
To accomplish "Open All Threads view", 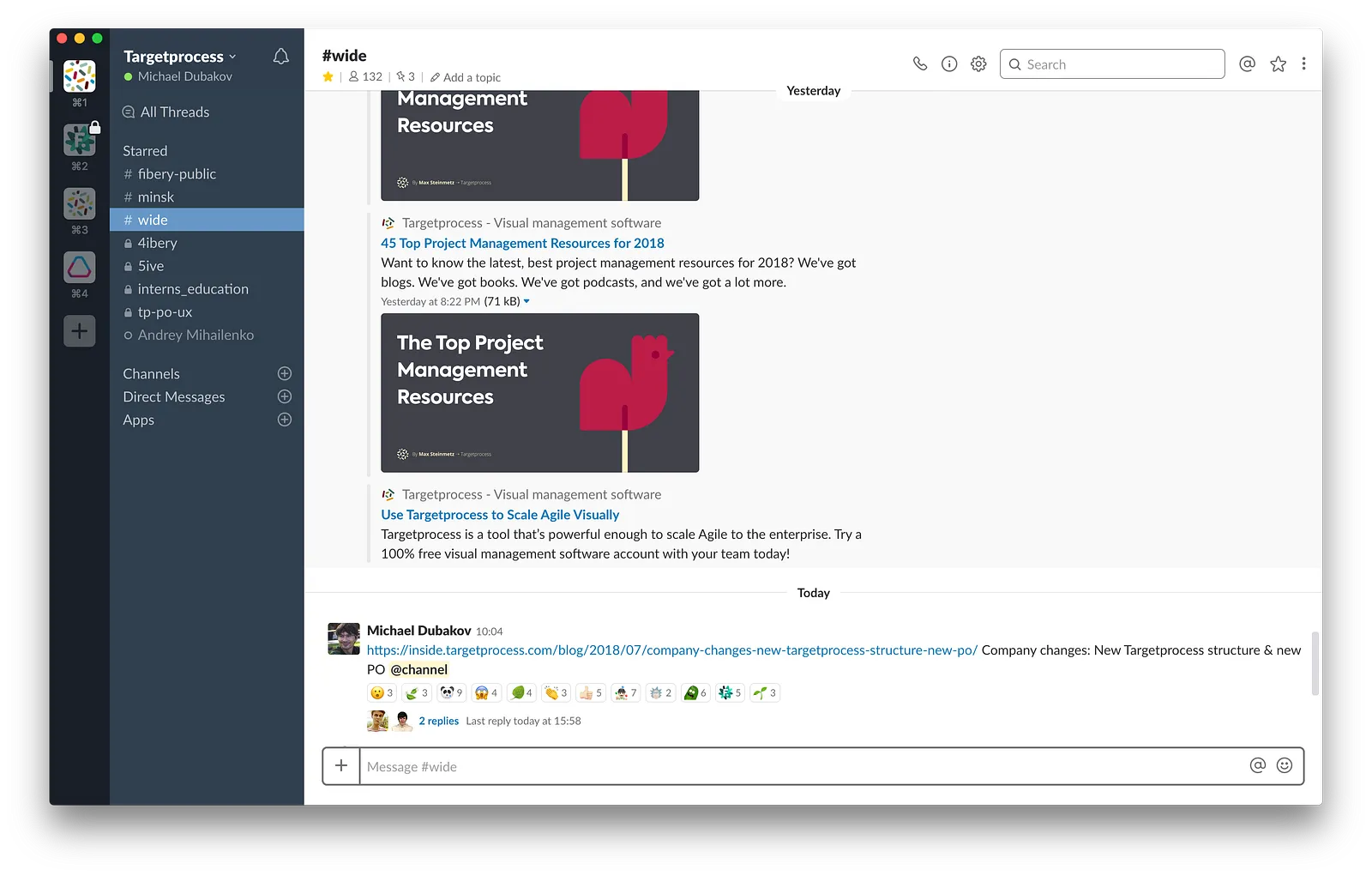I will point(166,112).
